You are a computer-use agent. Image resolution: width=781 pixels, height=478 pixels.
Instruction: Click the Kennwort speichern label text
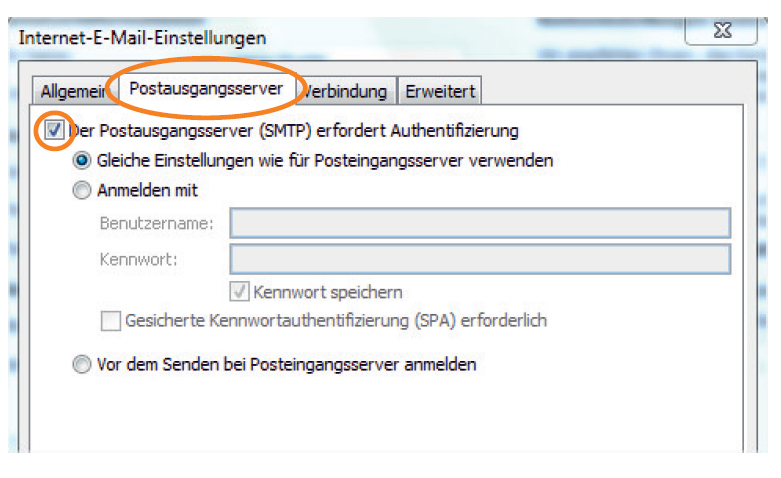pyautogui.click(x=328, y=292)
